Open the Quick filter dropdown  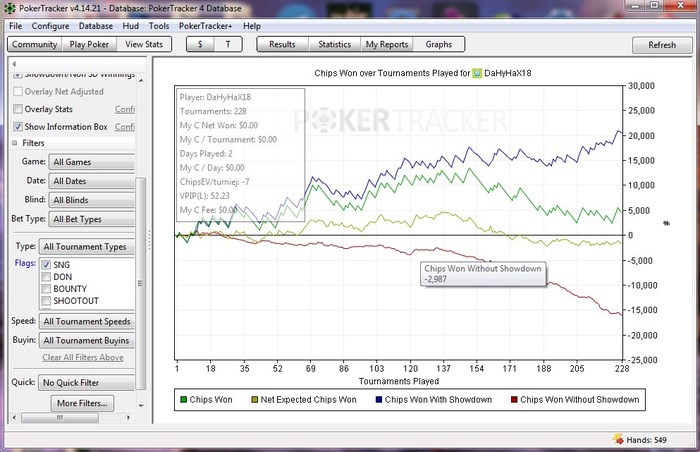click(87, 383)
